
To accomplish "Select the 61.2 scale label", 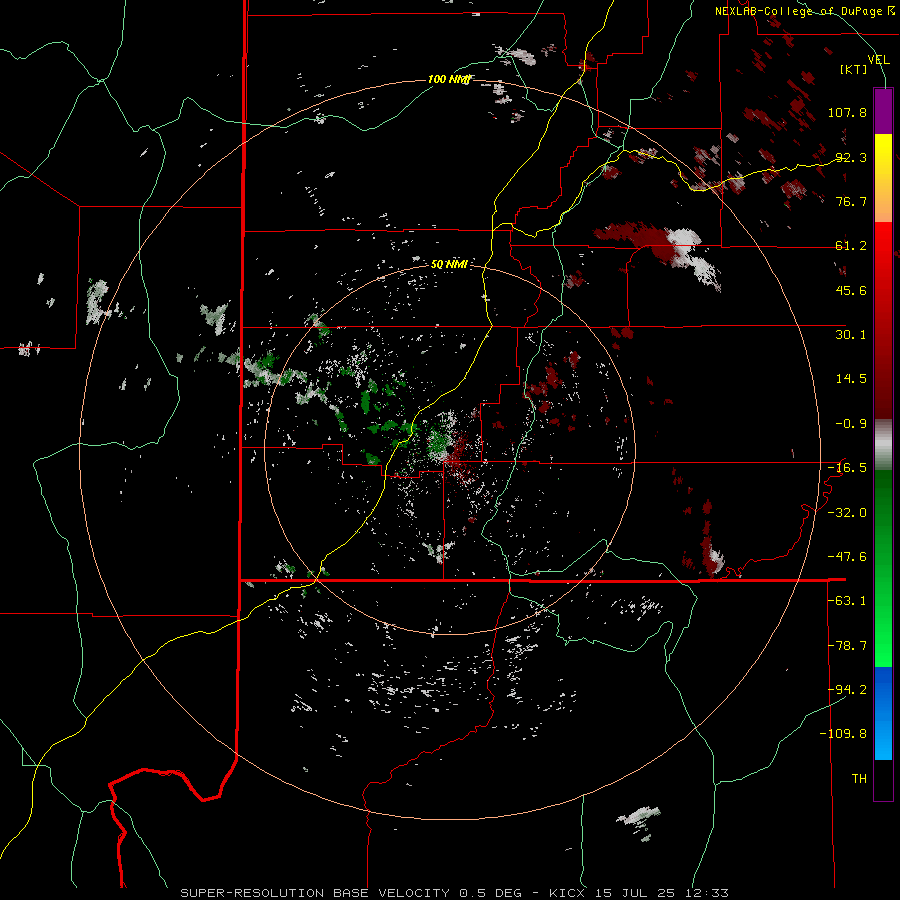I will pyautogui.click(x=851, y=246).
